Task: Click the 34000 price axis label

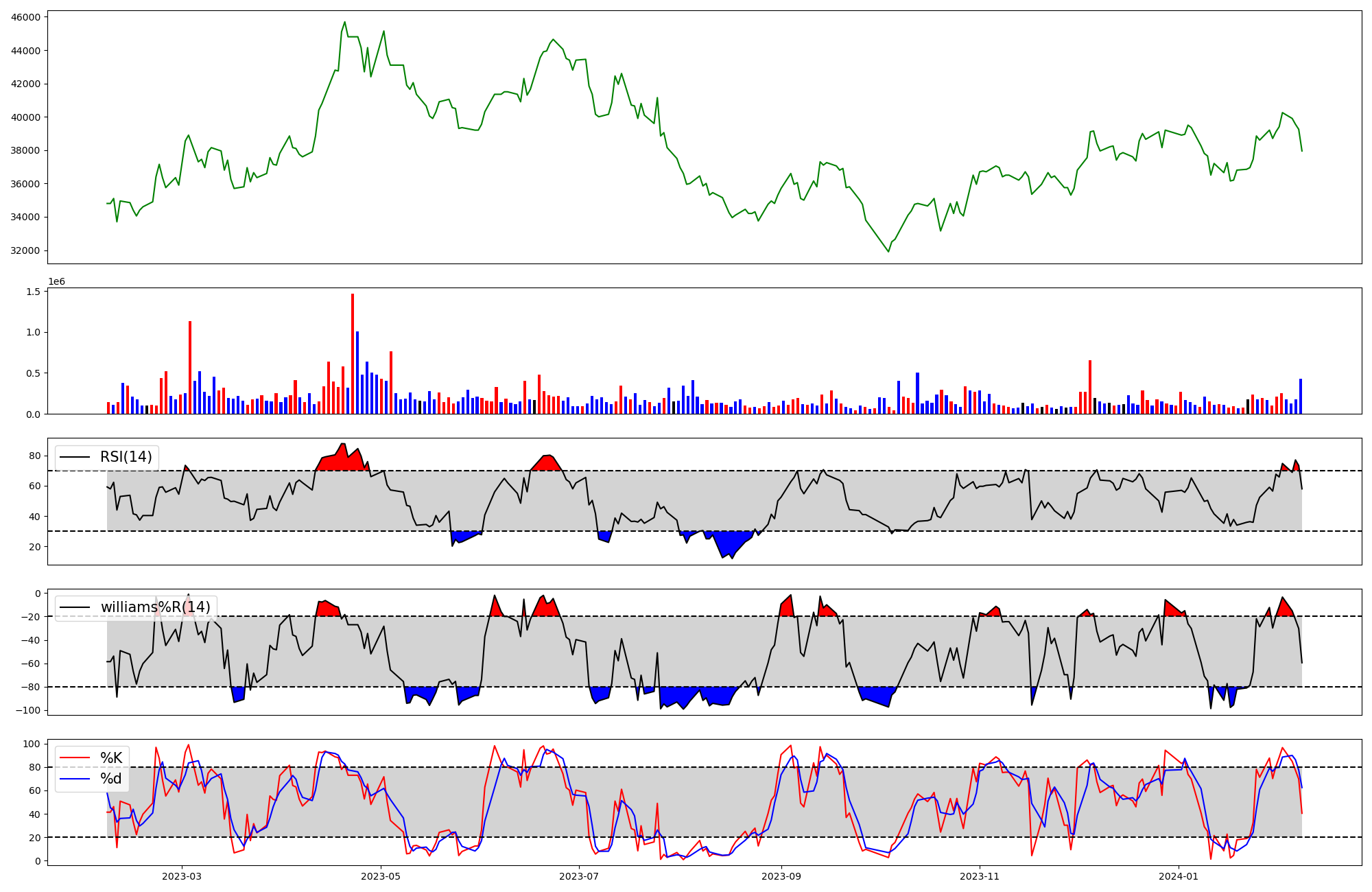Action: click(x=26, y=218)
